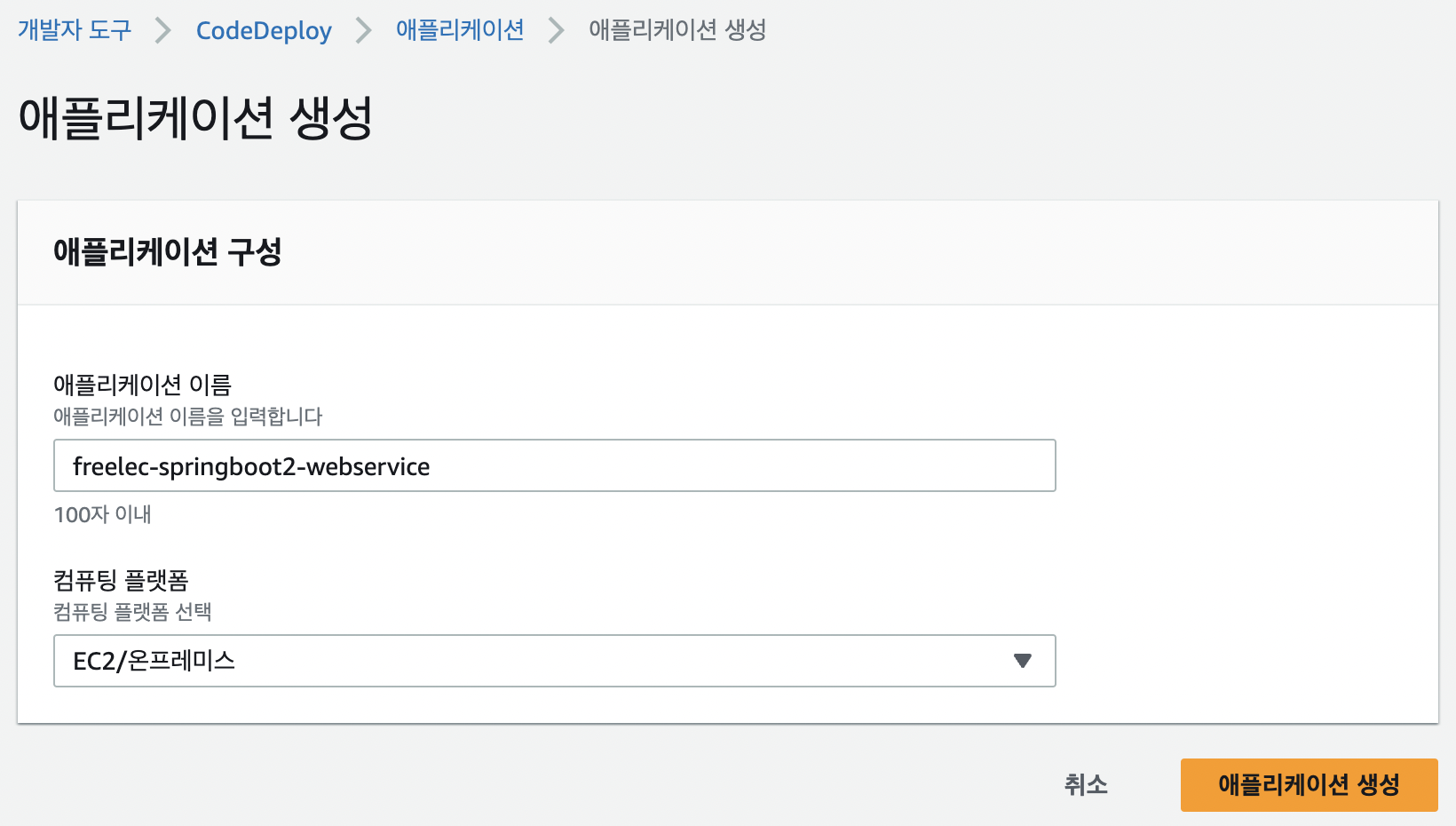Open the EC2/온프레미스 compute platform dropdown
This screenshot has height=826, width=1456.
(555, 661)
